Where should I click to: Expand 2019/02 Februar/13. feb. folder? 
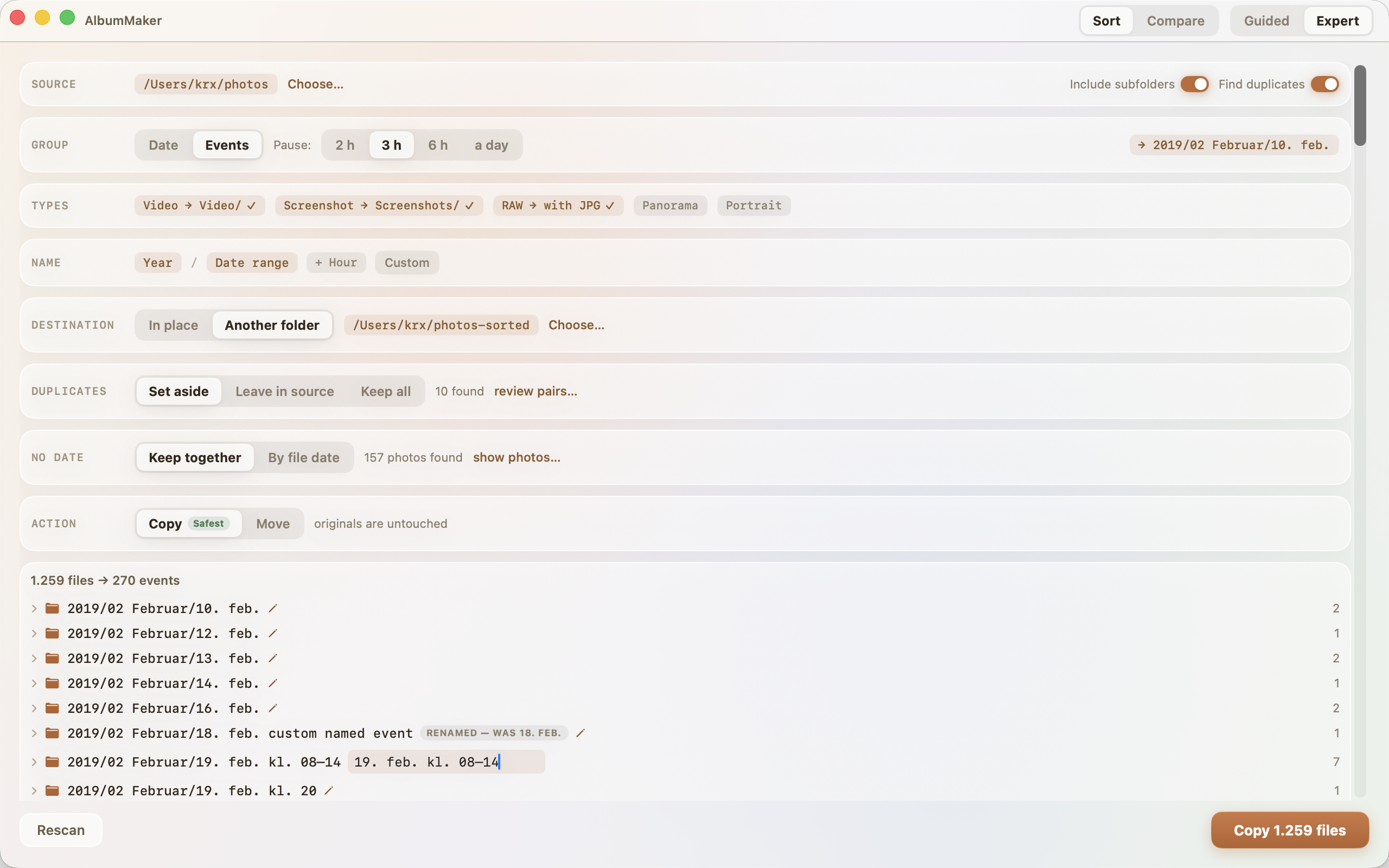click(x=34, y=658)
